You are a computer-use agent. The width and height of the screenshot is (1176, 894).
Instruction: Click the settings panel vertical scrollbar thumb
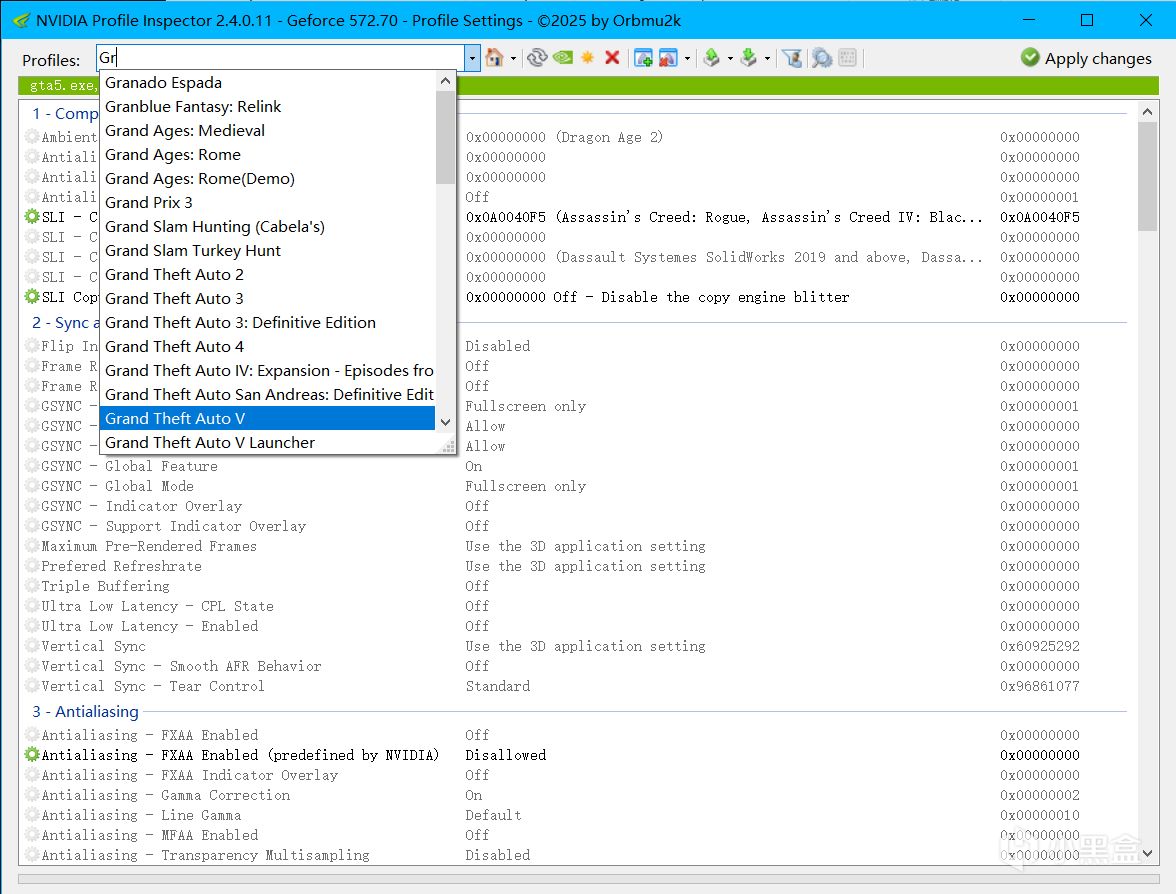tap(1147, 176)
